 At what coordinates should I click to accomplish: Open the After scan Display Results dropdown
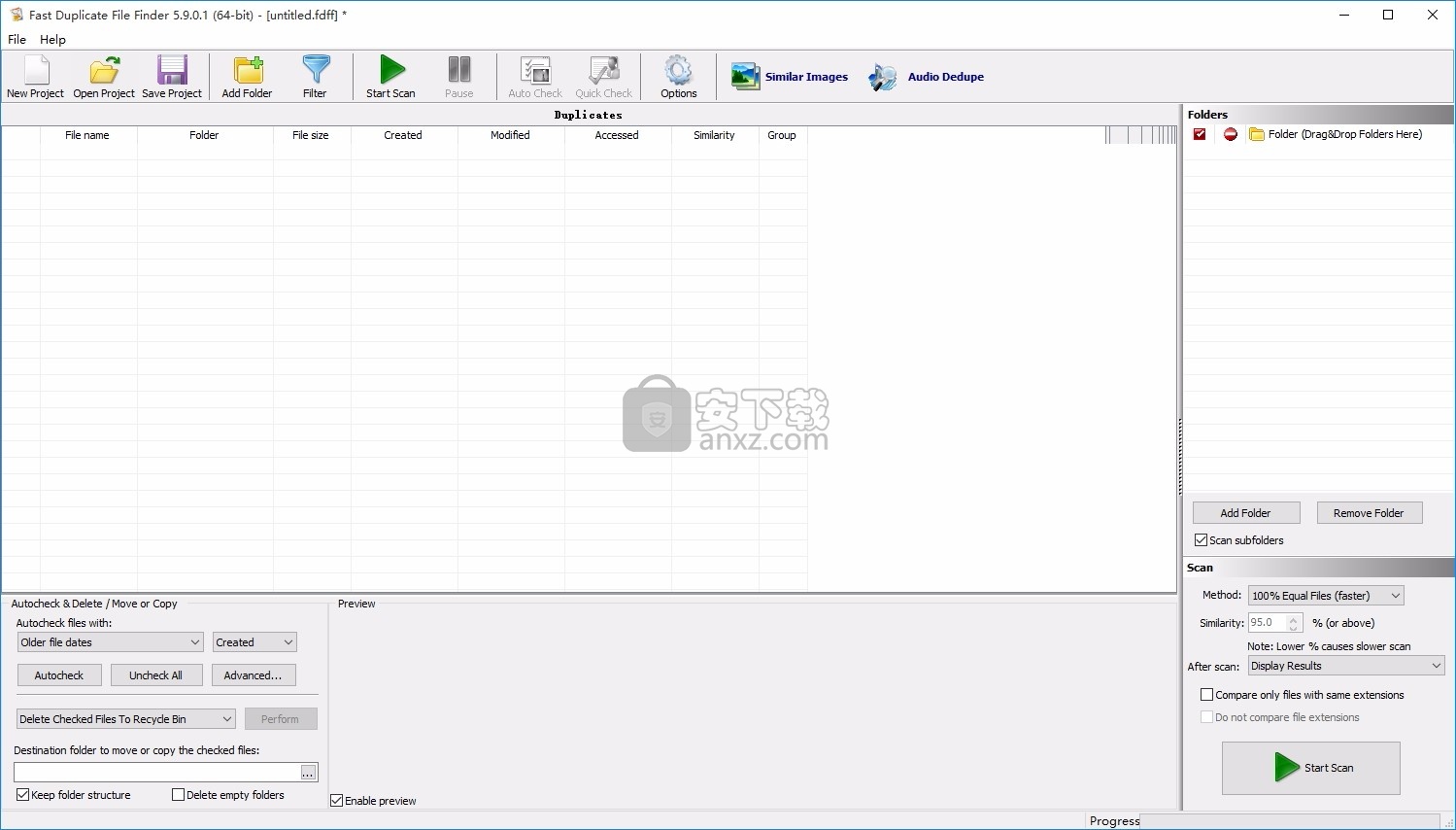coord(1346,666)
